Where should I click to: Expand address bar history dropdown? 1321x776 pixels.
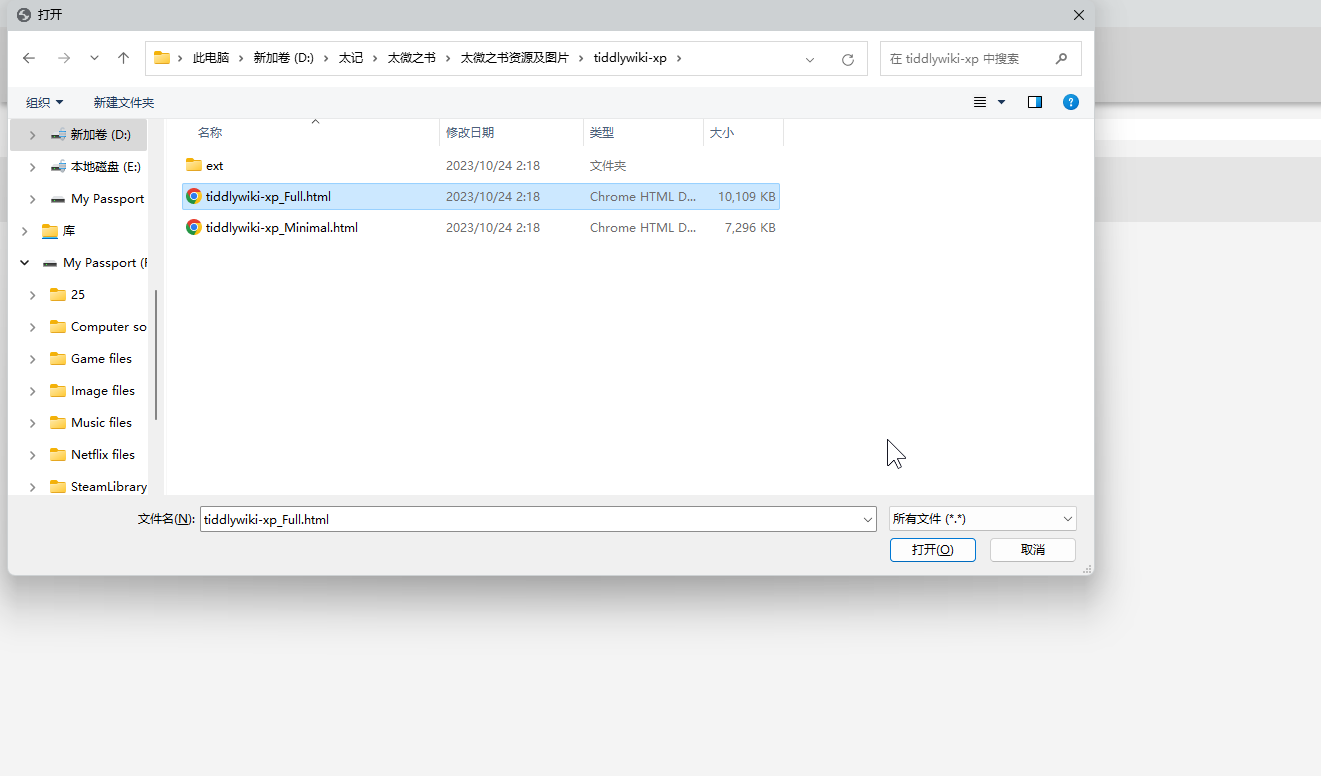810,59
